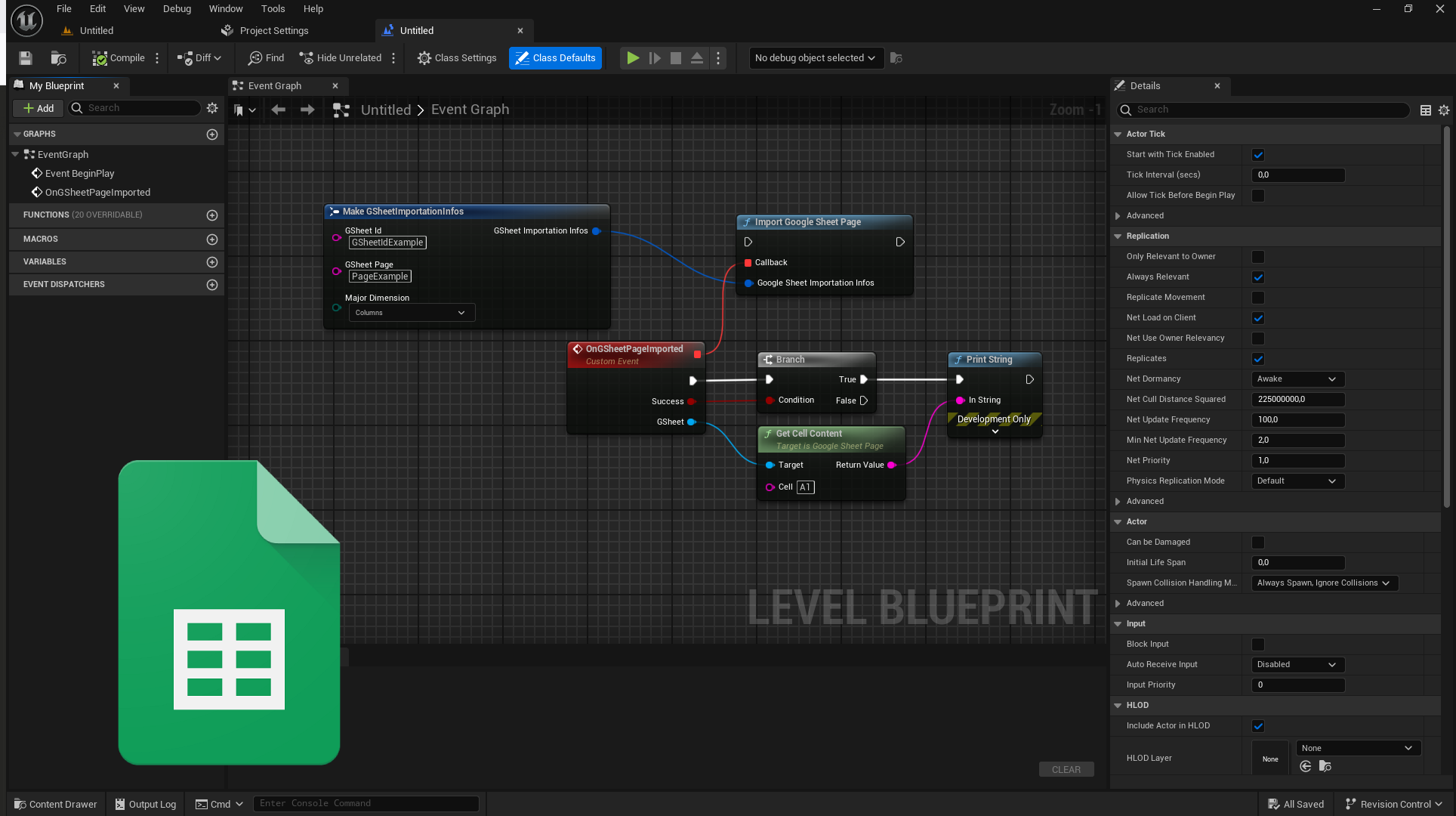The width and height of the screenshot is (1456, 816).
Task: Open the Debug menu
Action: 177,9
